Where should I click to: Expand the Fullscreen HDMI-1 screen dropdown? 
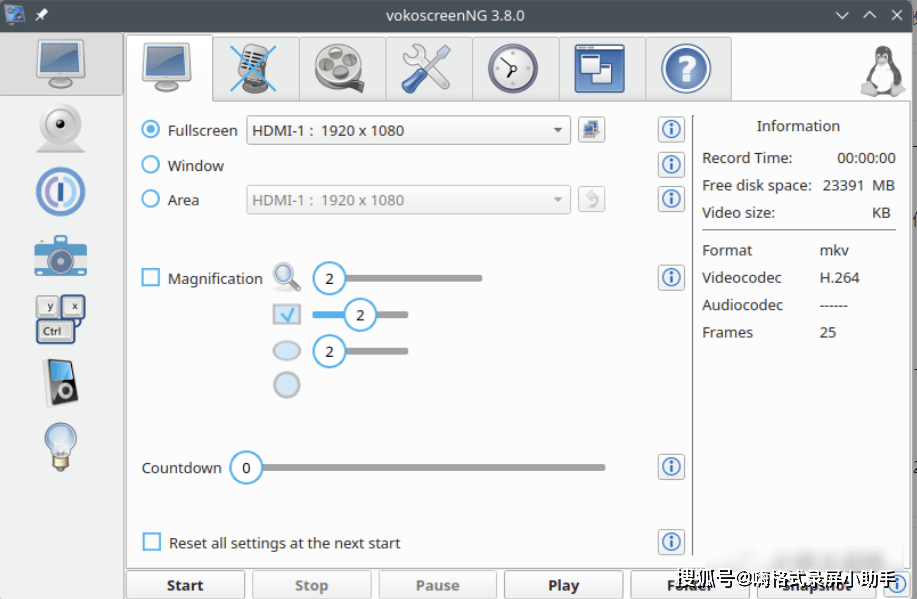[x=408, y=130]
